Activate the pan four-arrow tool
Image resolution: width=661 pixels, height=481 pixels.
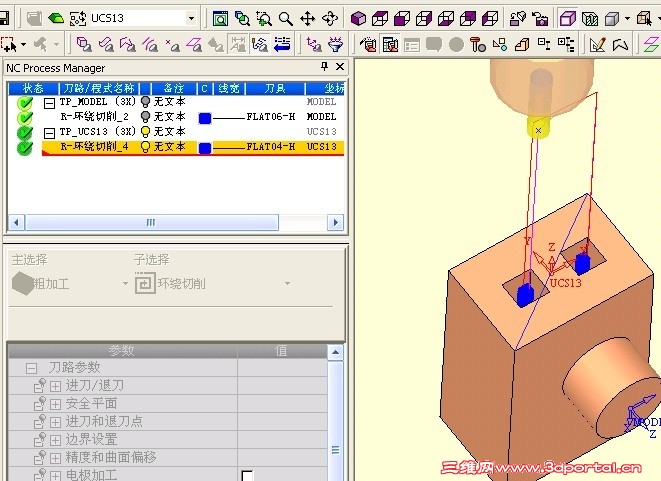coord(308,19)
